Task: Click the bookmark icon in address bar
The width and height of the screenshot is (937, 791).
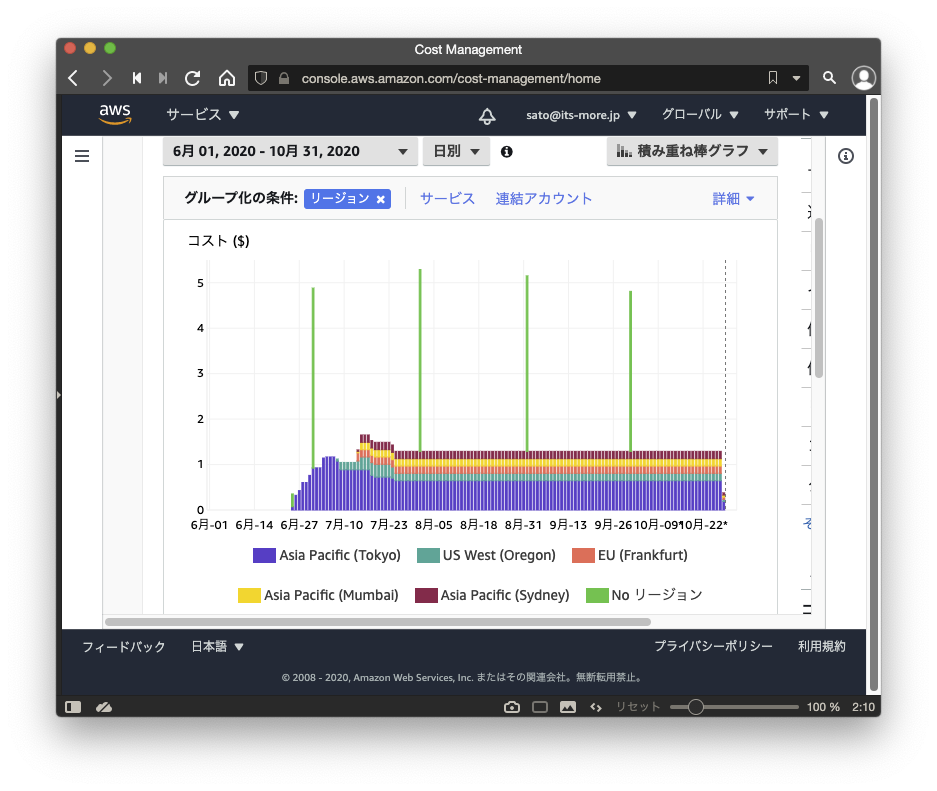Action: 772,78
